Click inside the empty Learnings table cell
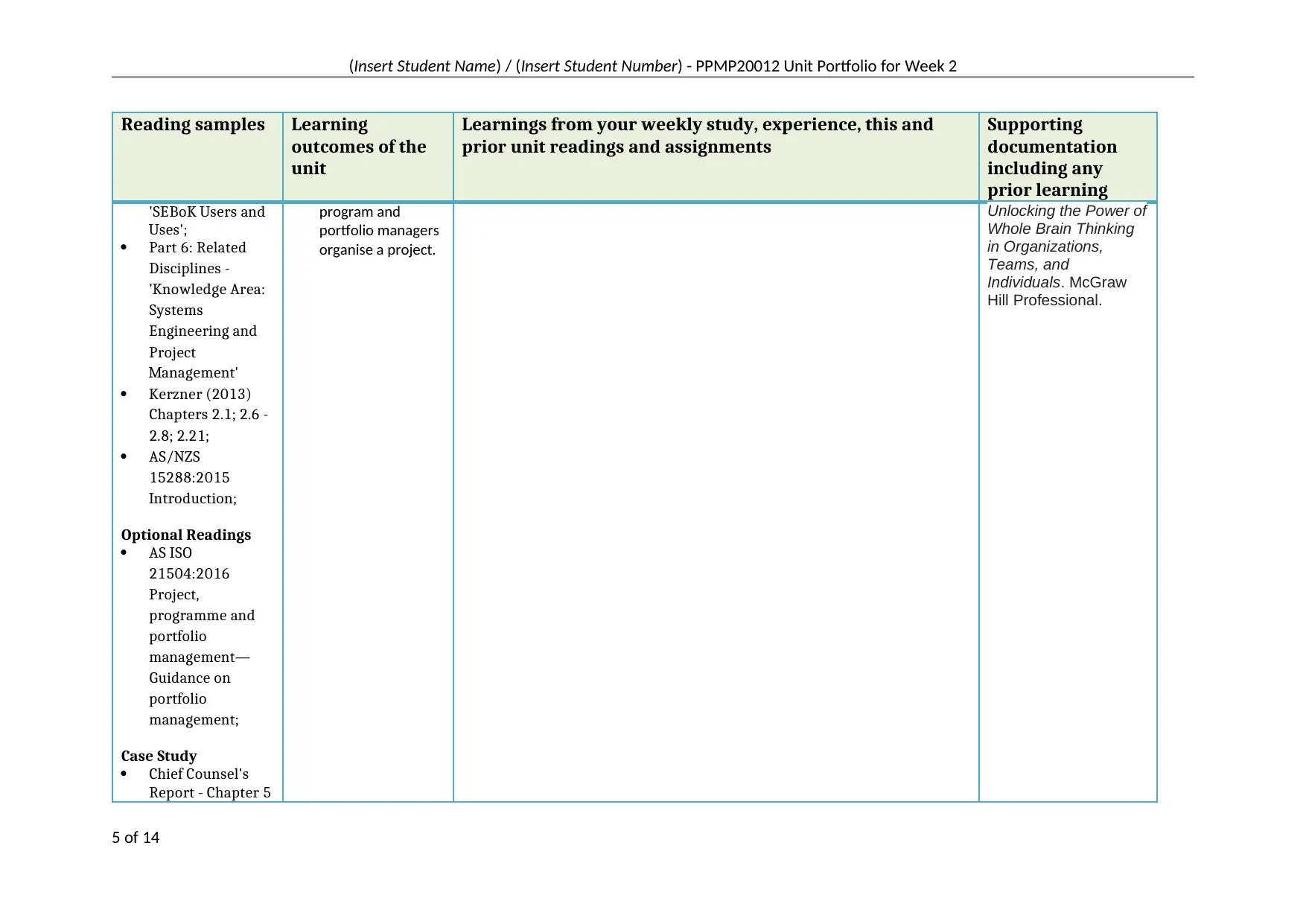 point(716,502)
